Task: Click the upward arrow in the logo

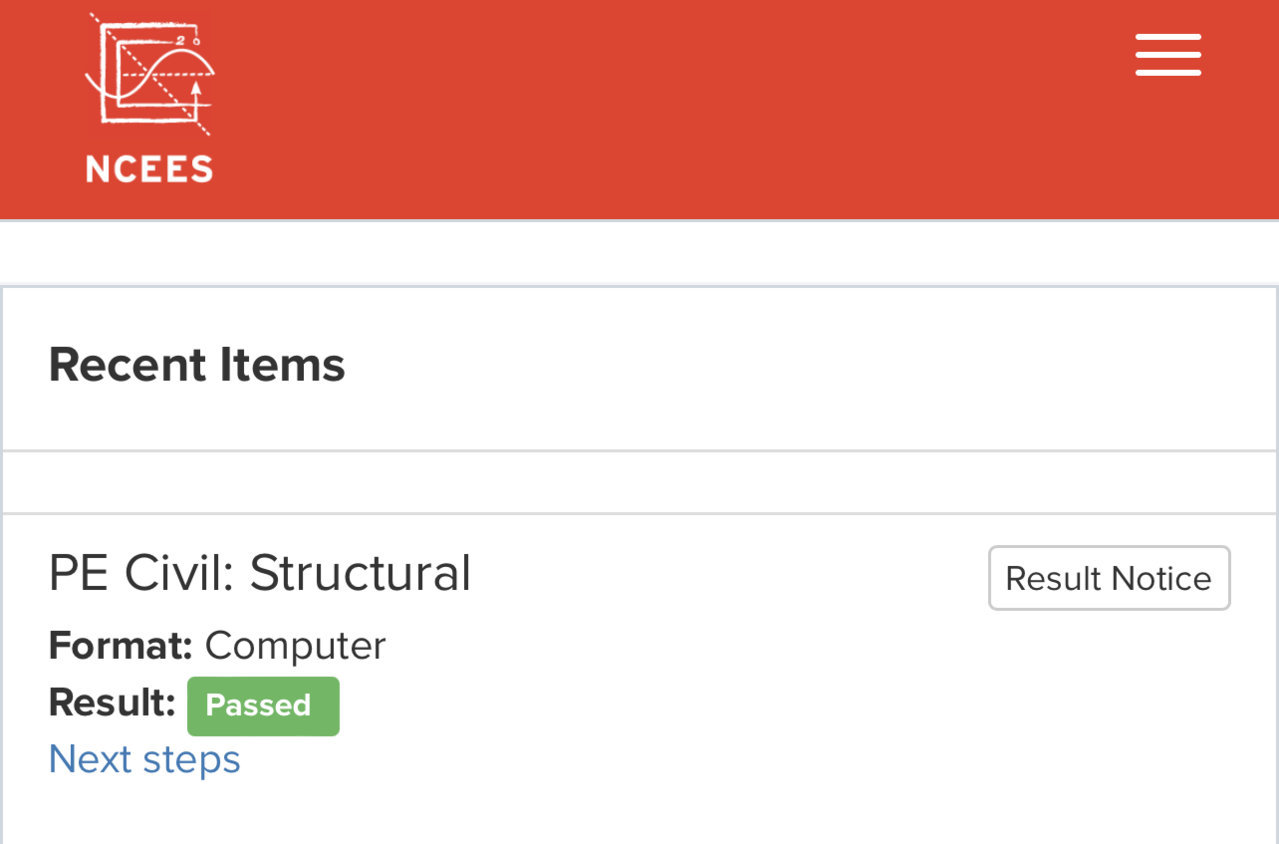Action: (x=196, y=100)
